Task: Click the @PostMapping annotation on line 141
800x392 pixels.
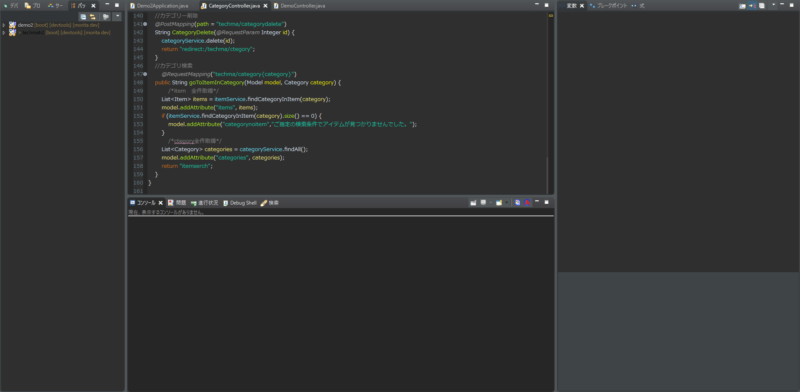Action: [174, 24]
